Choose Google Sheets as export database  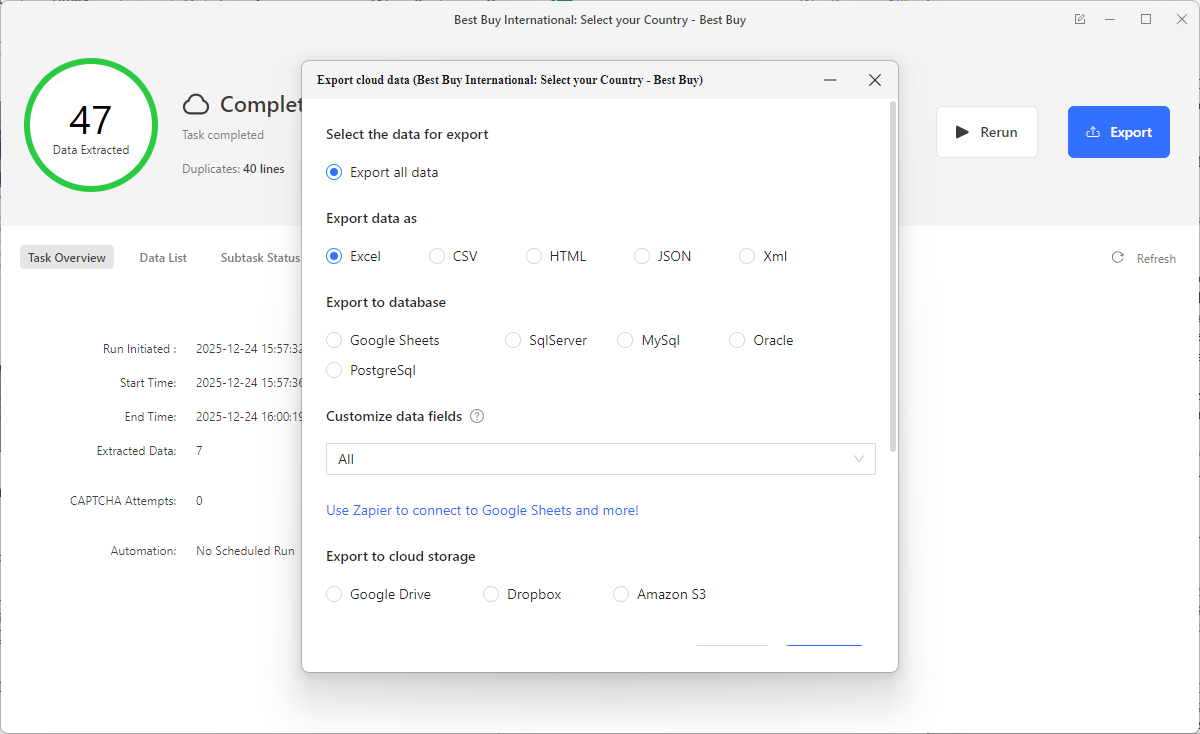click(x=333, y=340)
